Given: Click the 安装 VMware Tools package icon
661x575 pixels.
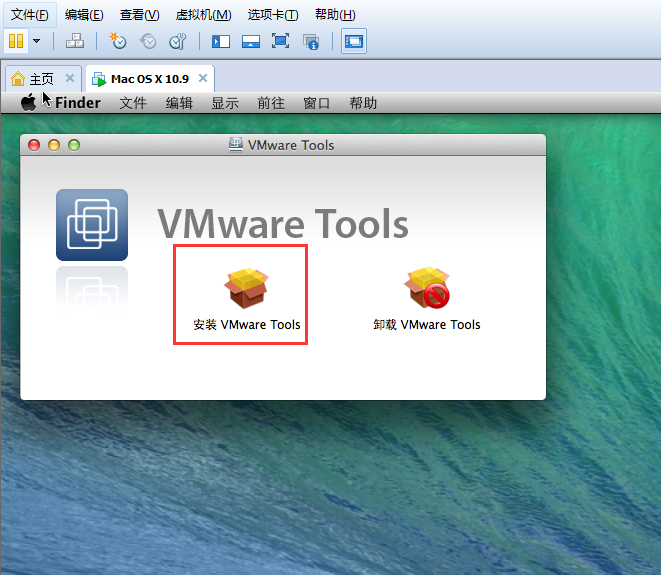Looking at the screenshot, I should coord(247,288).
